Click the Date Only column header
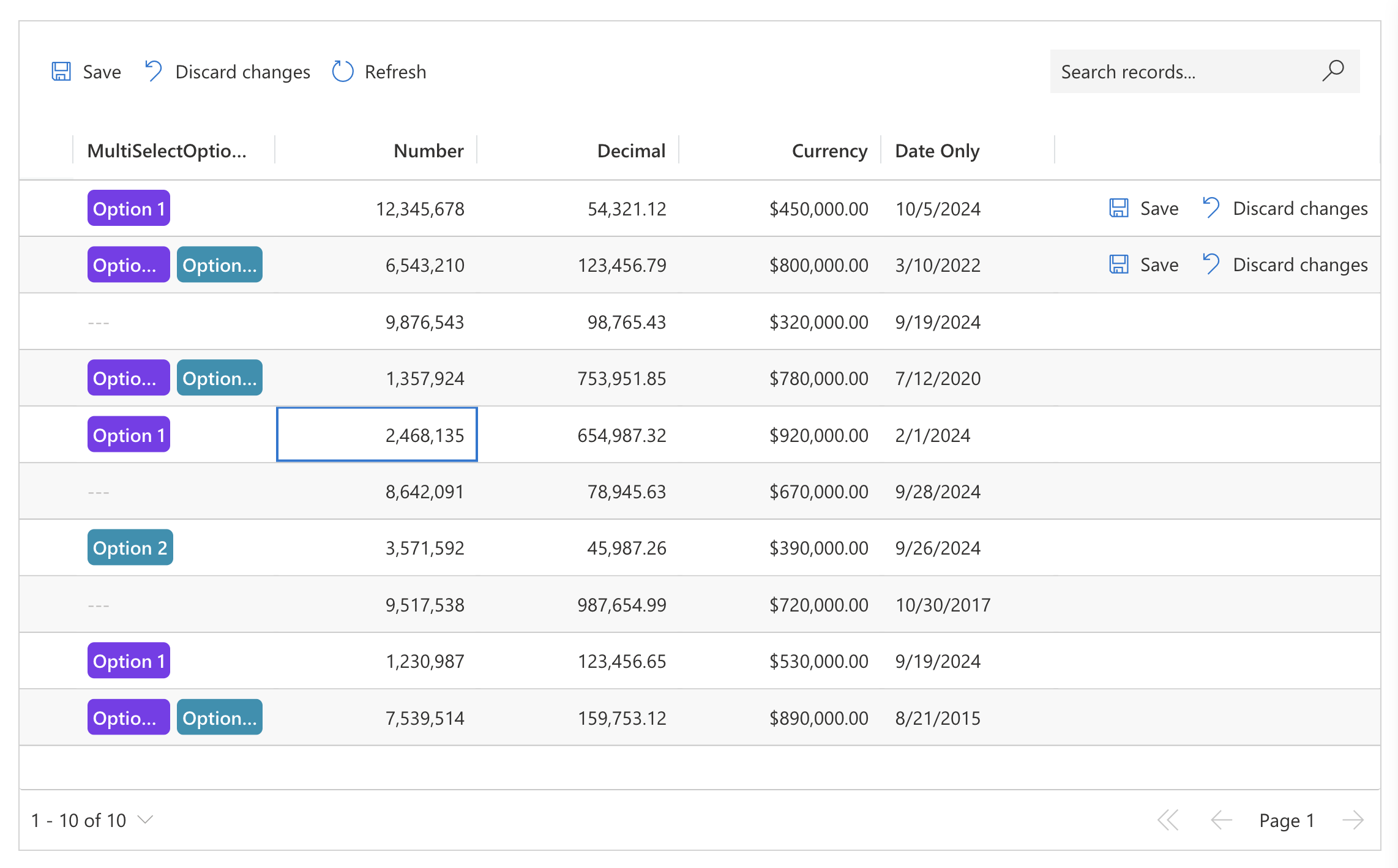 tap(937, 151)
